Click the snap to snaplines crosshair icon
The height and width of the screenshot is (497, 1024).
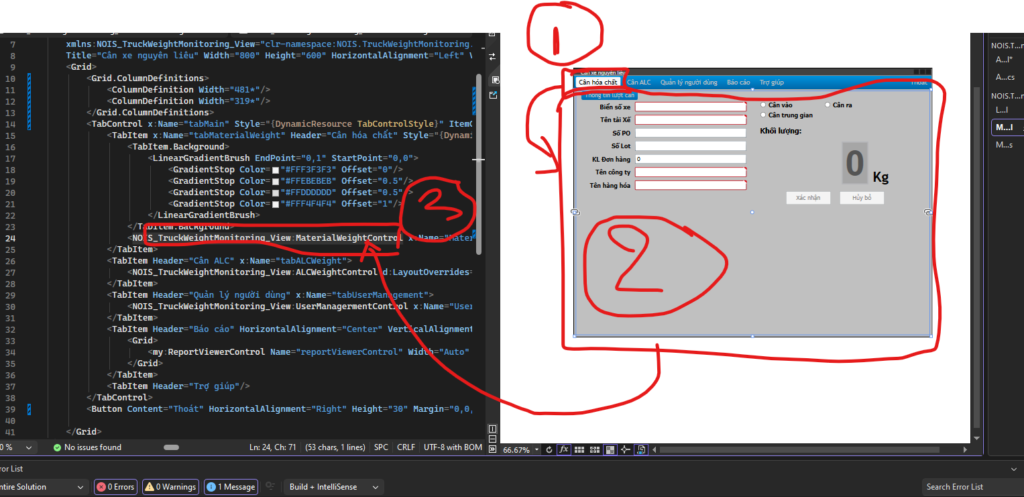tap(625, 450)
